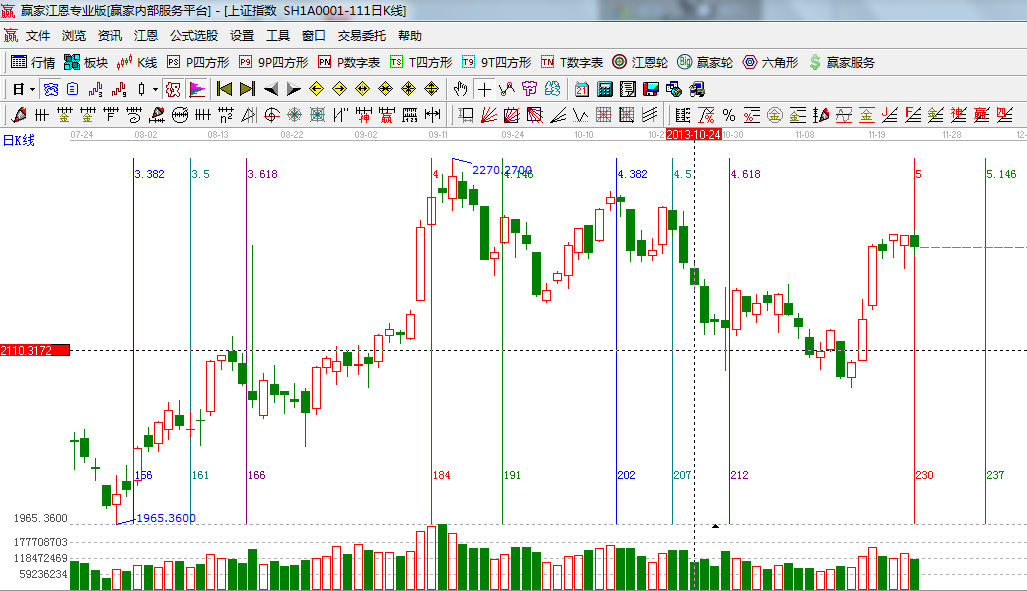Click the calculator icon in toolbar
This screenshot has width=1027, height=591.
604,89
